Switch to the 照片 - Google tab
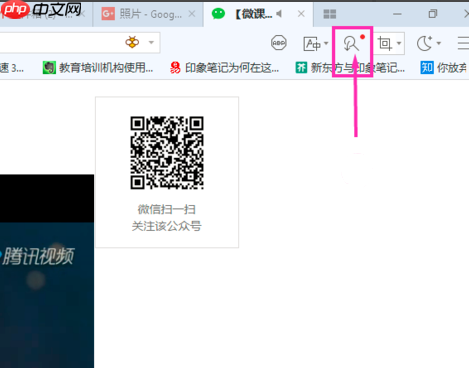The height and width of the screenshot is (368, 469). (148, 14)
